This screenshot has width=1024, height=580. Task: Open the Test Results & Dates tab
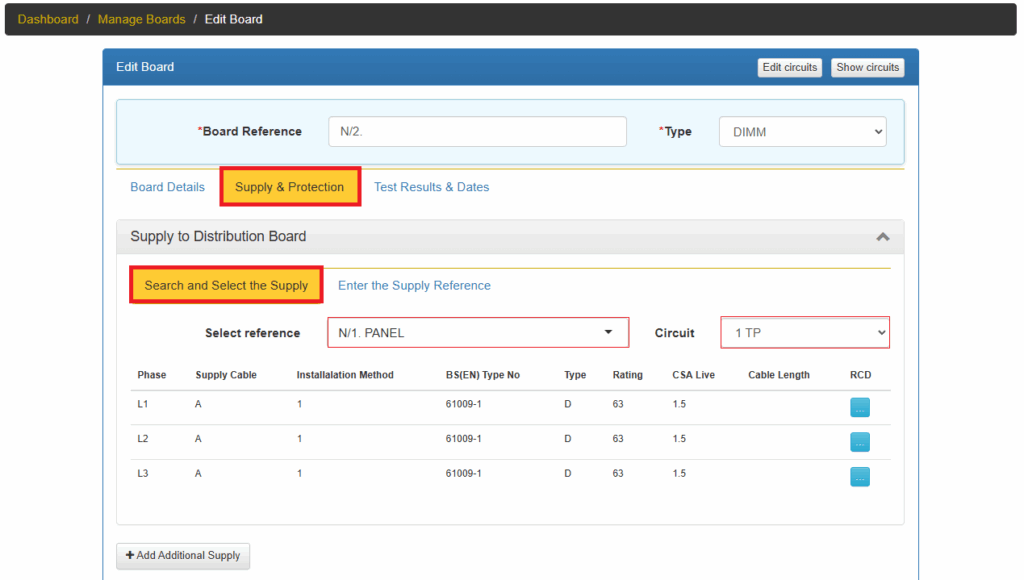point(431,187)
